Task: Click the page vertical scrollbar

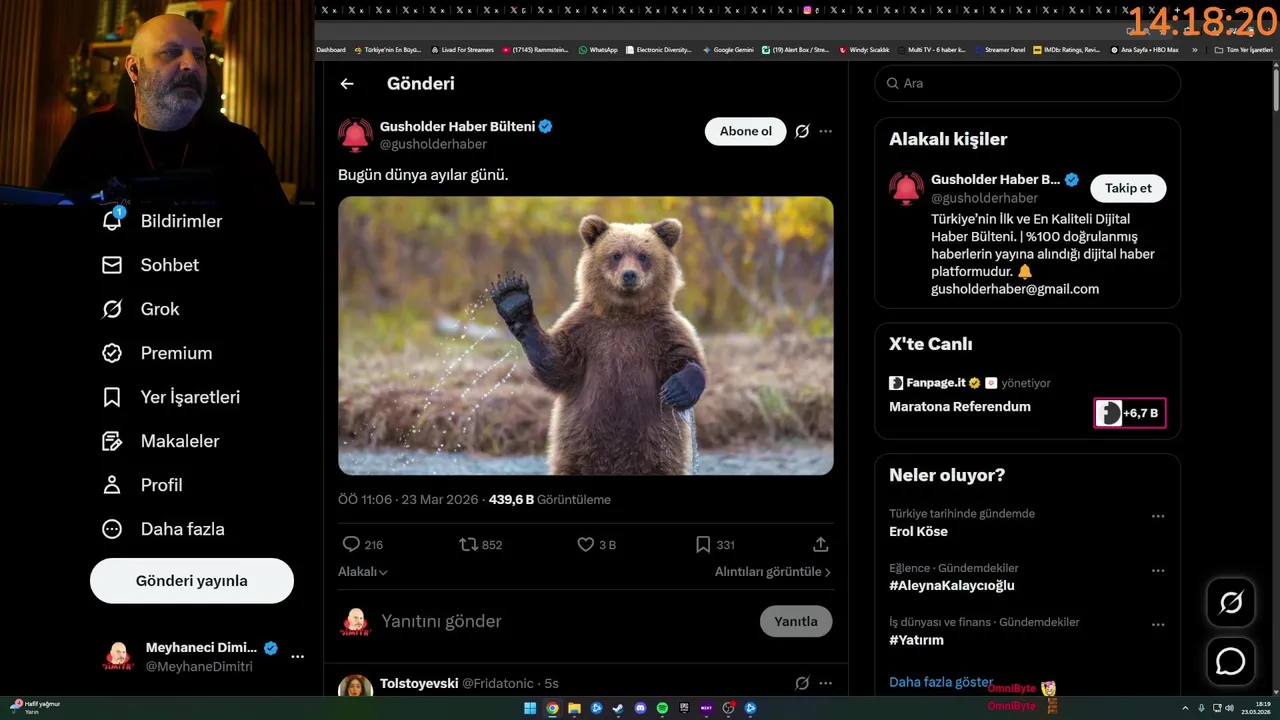Action: pyautogui.click(x=1276, y=90)
